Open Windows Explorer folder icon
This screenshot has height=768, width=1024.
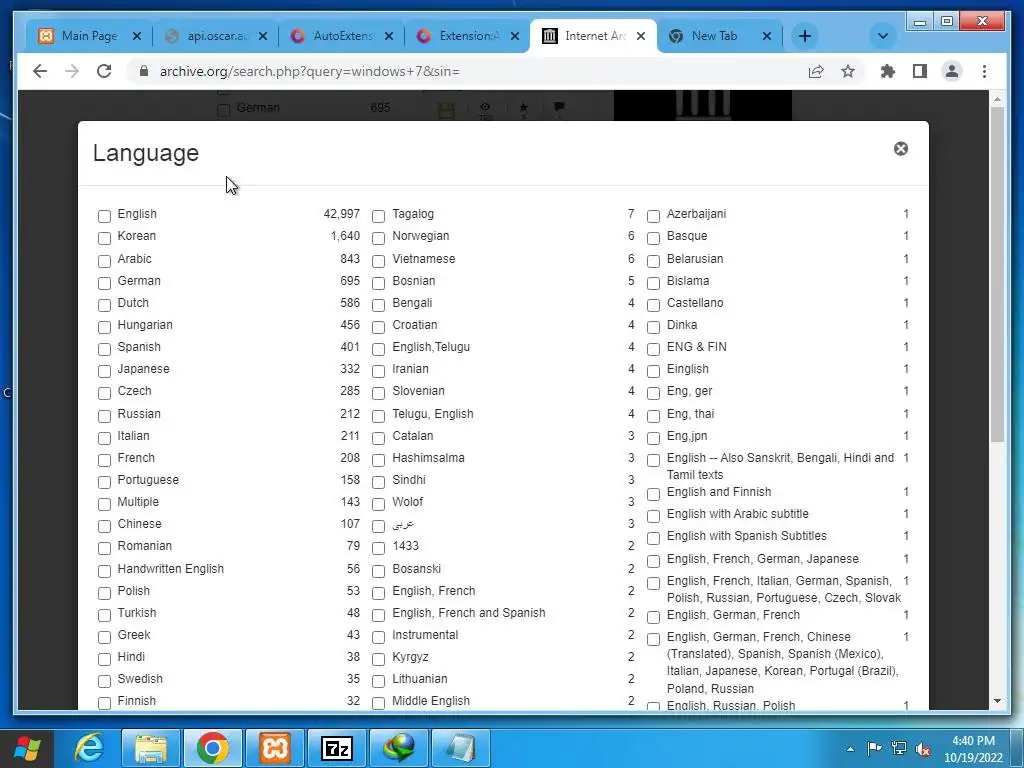[x=151, y=748]
